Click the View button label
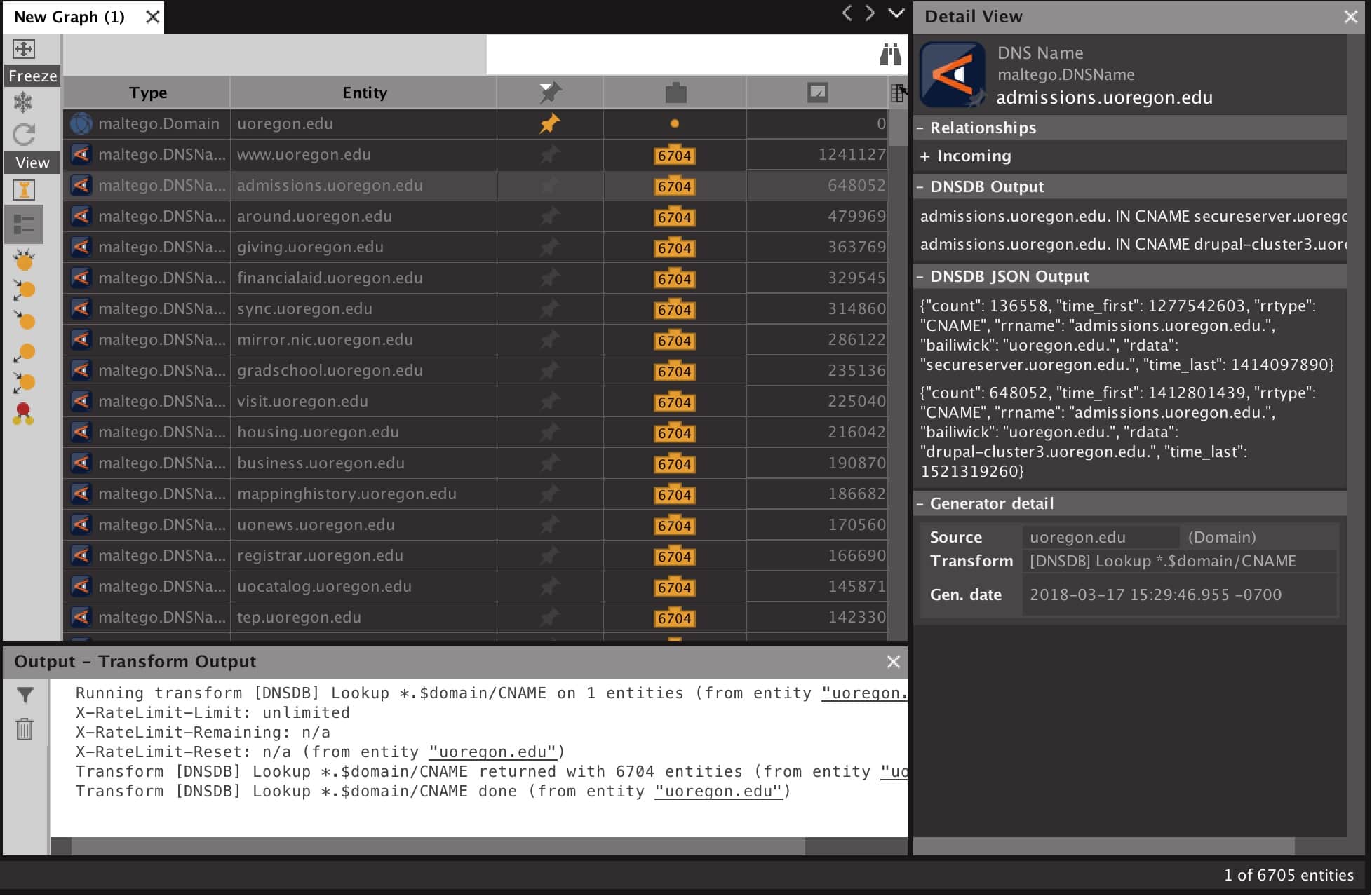The image size is (1372, 896). coord(32,163)
